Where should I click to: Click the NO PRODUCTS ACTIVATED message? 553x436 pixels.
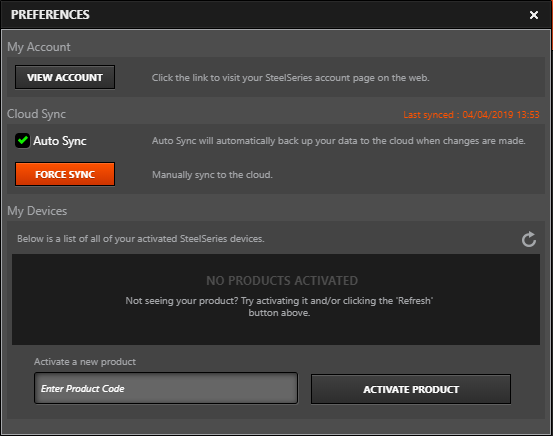coord(282,281)
